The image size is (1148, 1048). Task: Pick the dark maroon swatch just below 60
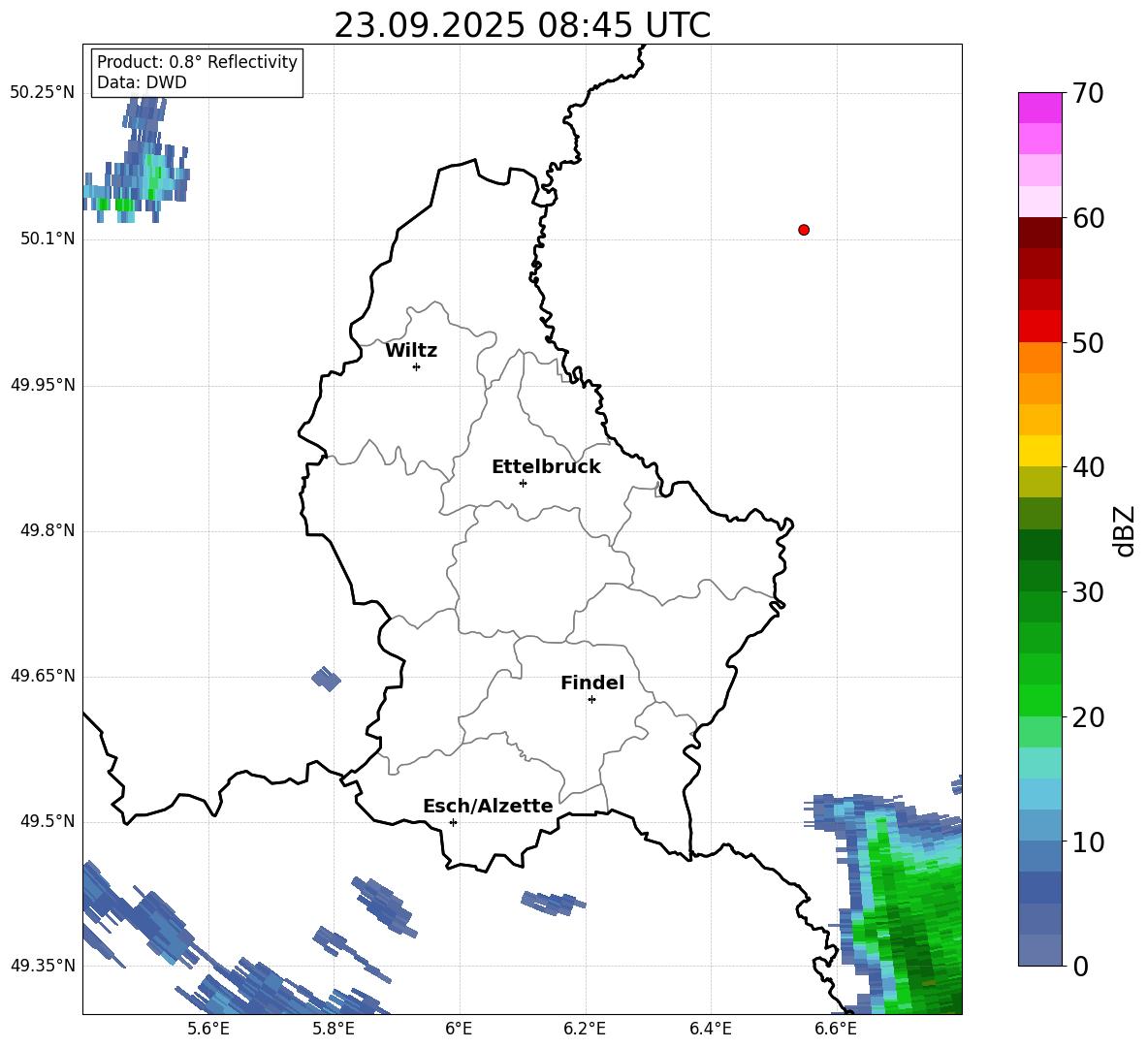pyautogui.click(x=1039, y=233)
